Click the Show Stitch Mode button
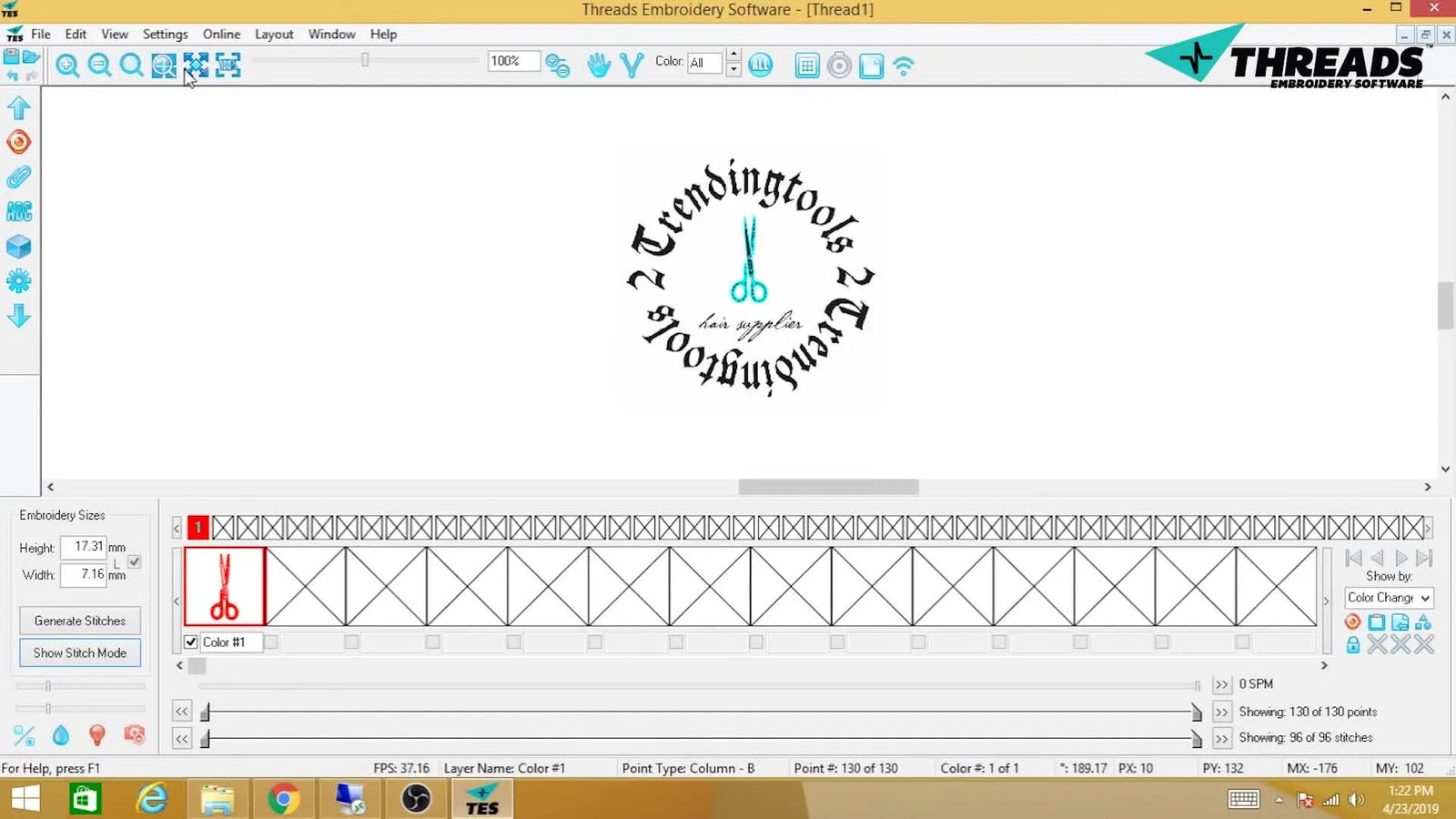This screenshot has height=819, width=1456. [80, 652]
